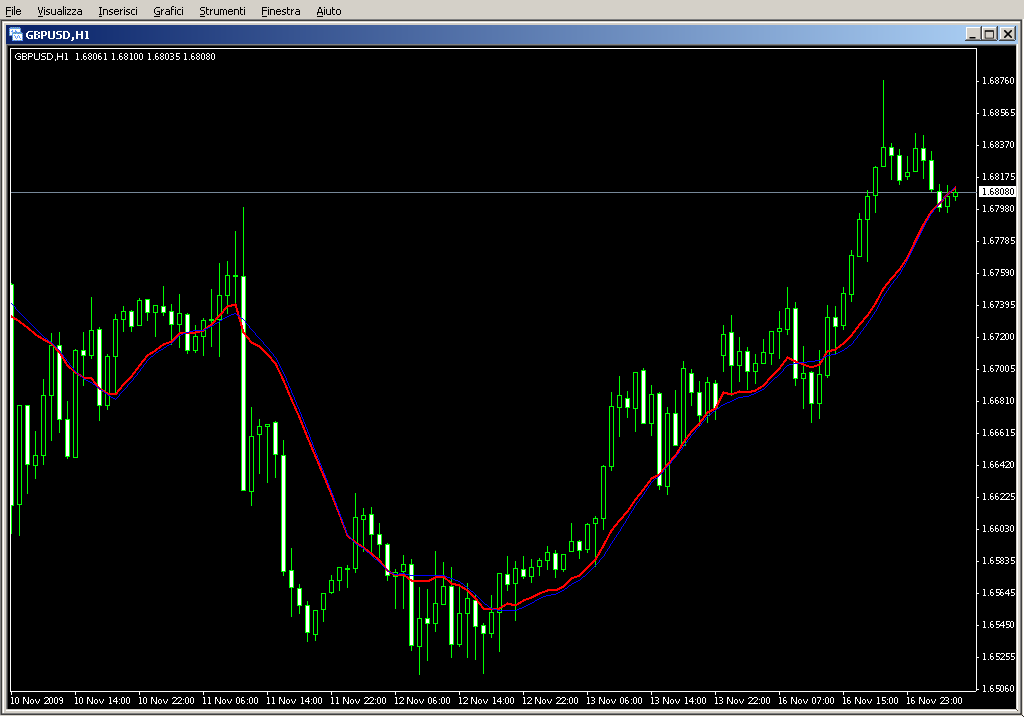
Task: Click the 10 Nov 14:00 time label
Action: tap(103, 701)
